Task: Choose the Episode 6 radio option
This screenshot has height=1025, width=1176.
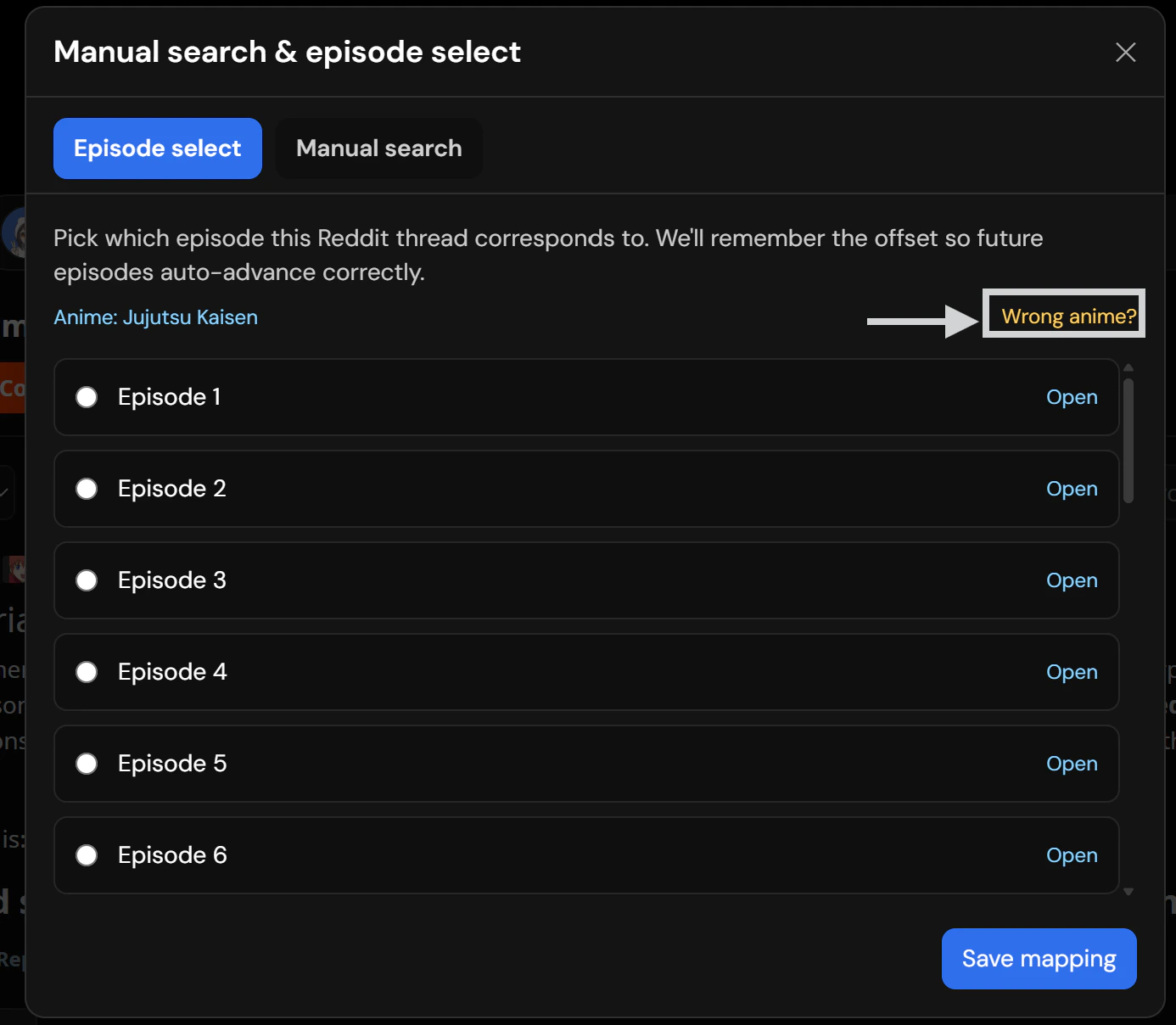Action: tap(87, 855)
